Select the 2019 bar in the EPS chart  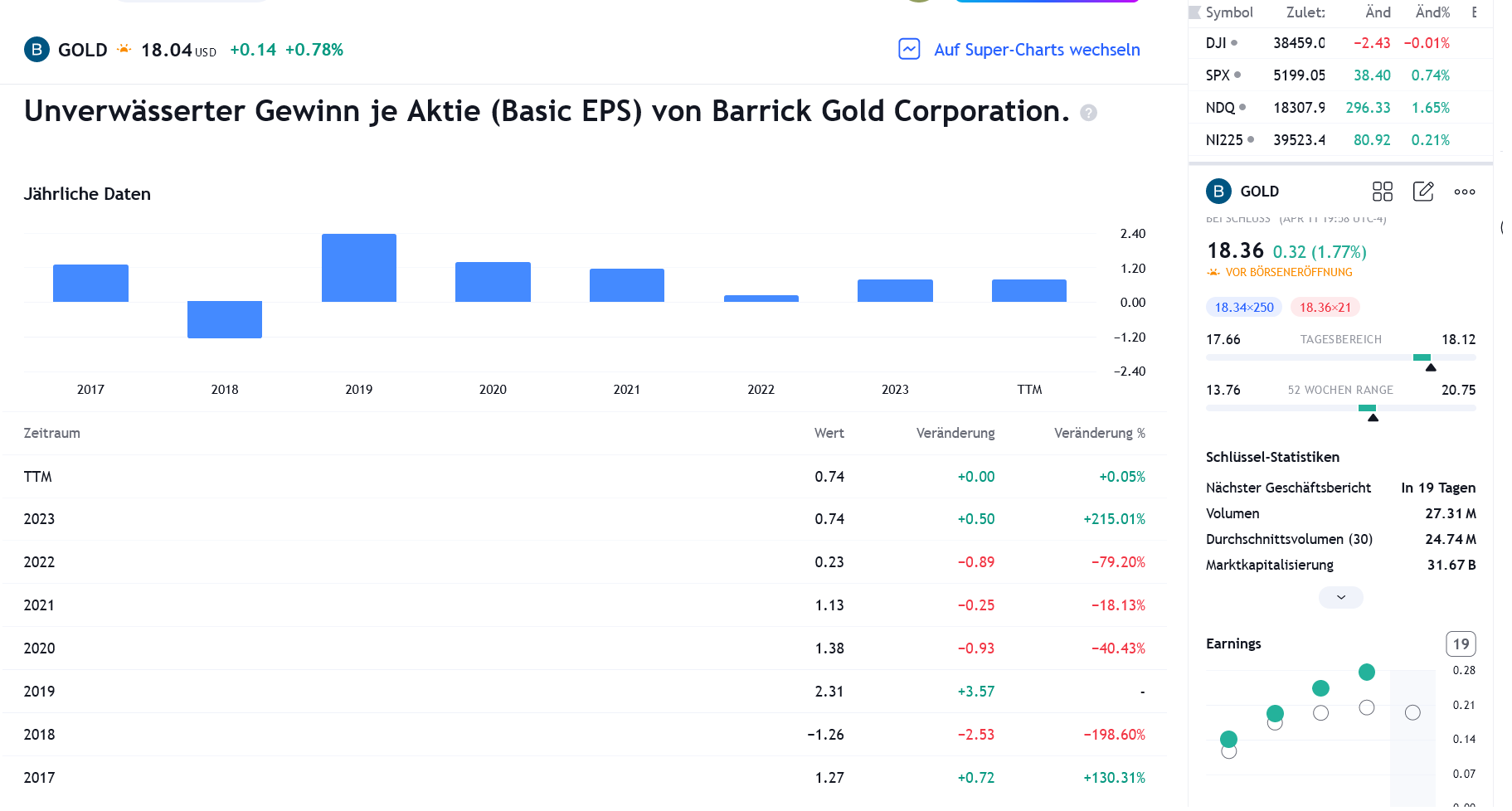(x=358, y=267)
